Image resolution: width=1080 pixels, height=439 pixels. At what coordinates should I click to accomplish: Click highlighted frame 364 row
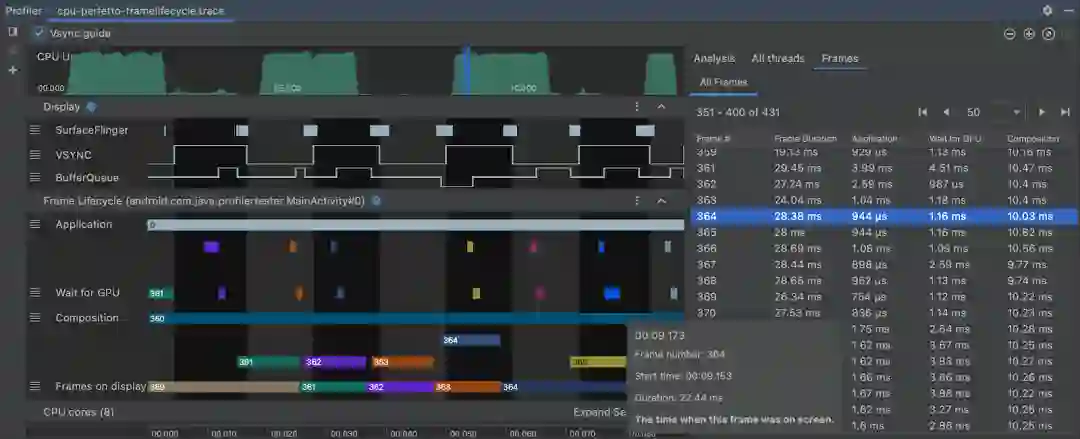click(x=884, y=216)
